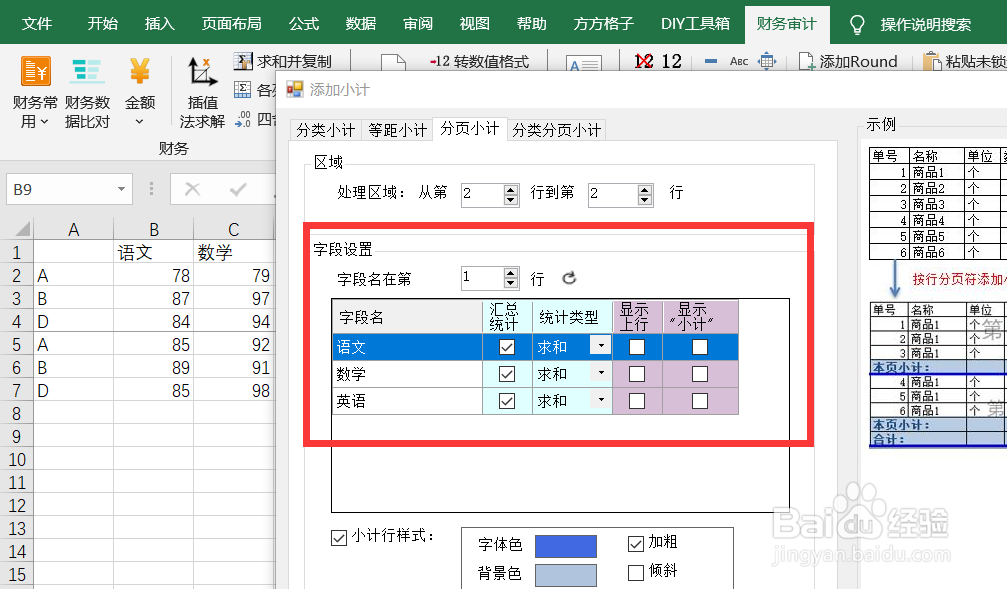
Task: Adjust the 字段名在第 row spinner
Action: [511, 278]
